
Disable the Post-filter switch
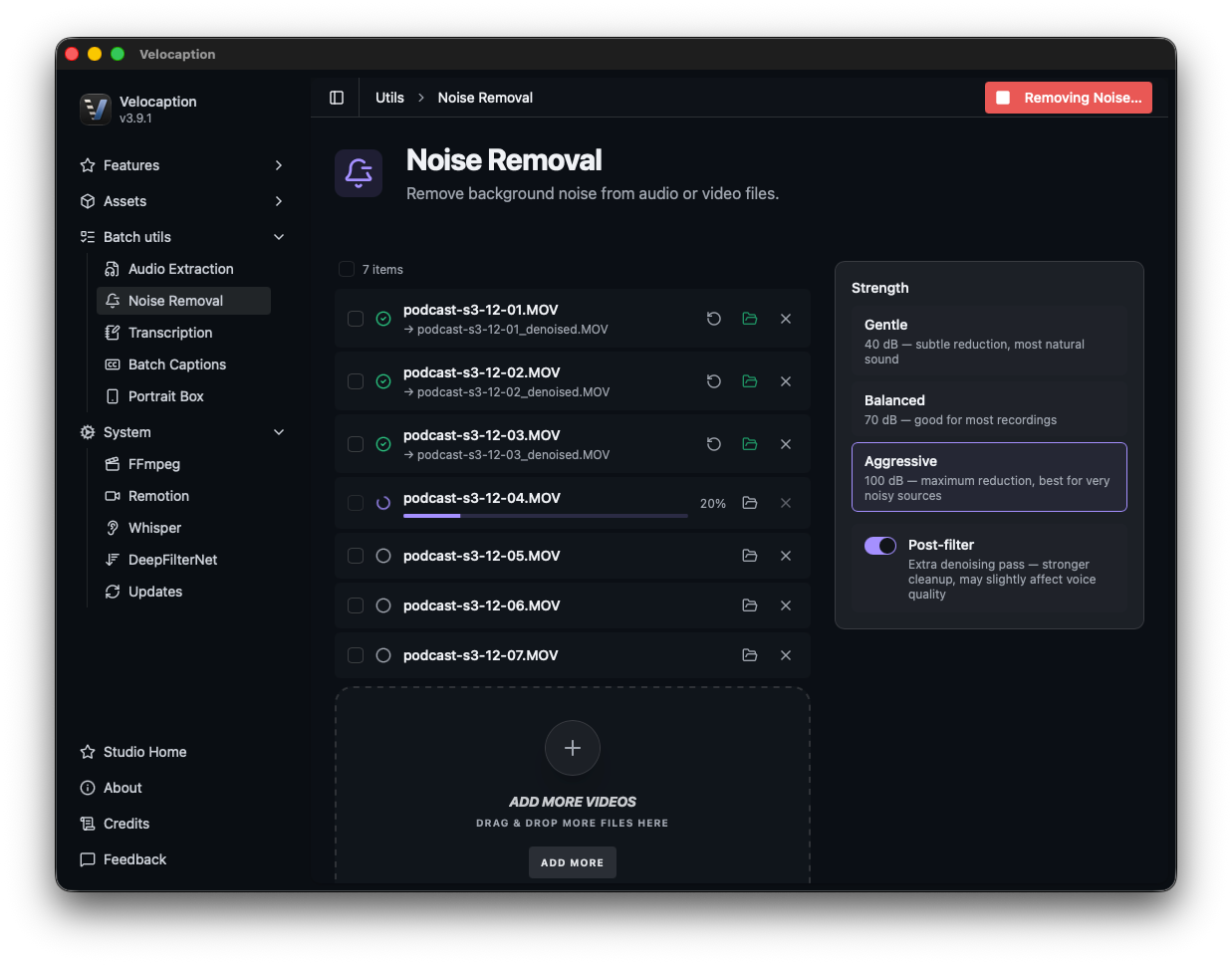pyautogui.click(x=880, y=546)
